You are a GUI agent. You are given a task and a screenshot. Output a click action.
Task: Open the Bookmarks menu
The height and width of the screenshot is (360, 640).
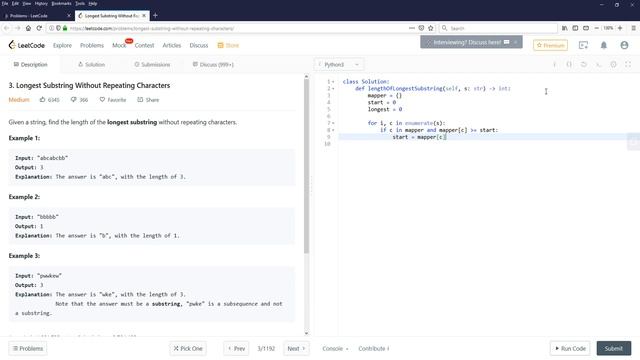pos(61,3)
